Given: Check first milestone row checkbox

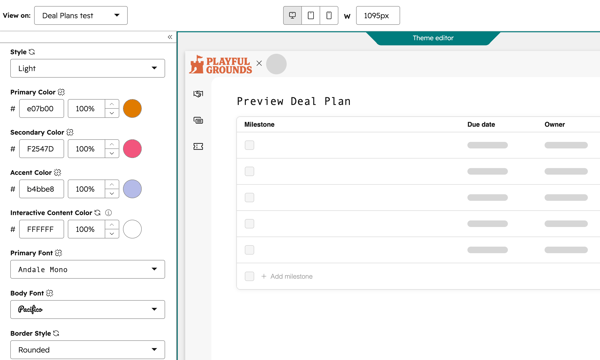Looking at the screenshot, I should coord(249,145).
